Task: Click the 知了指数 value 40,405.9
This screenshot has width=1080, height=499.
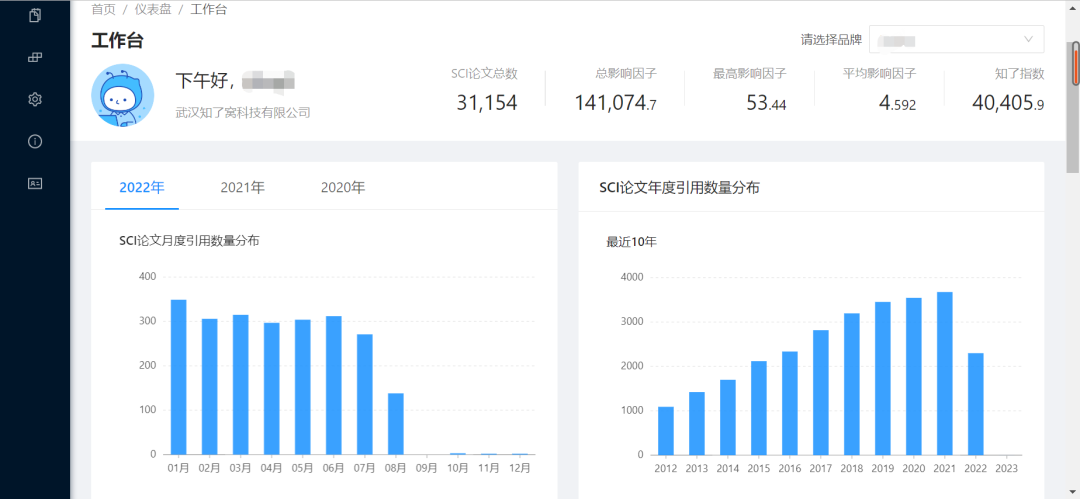Action: [x=1007, y=102]
